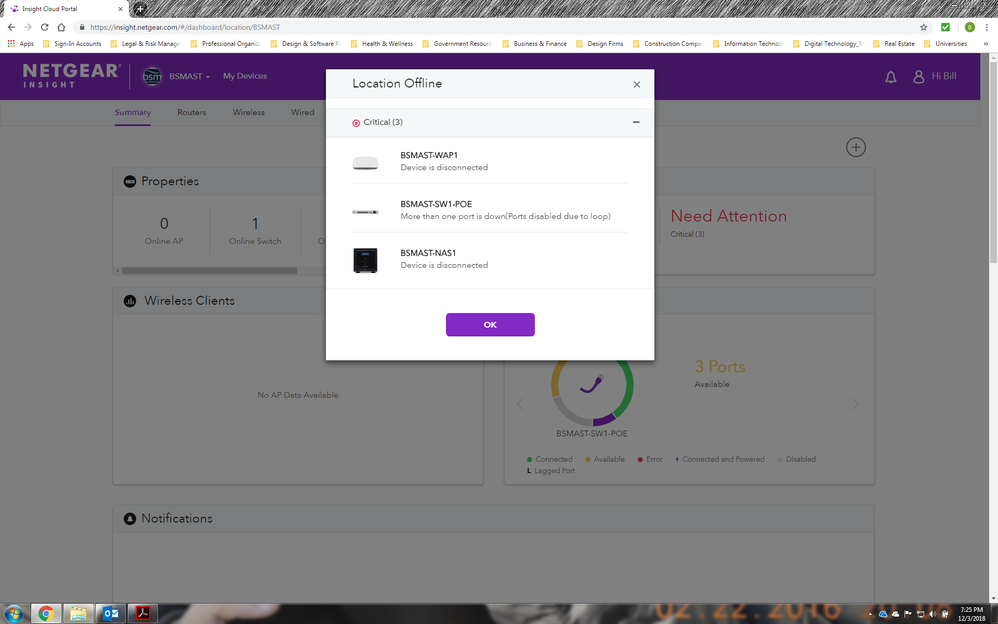Go to next switch chart
This screenshot has height=624, width=998.
click(x=855, y=404)
